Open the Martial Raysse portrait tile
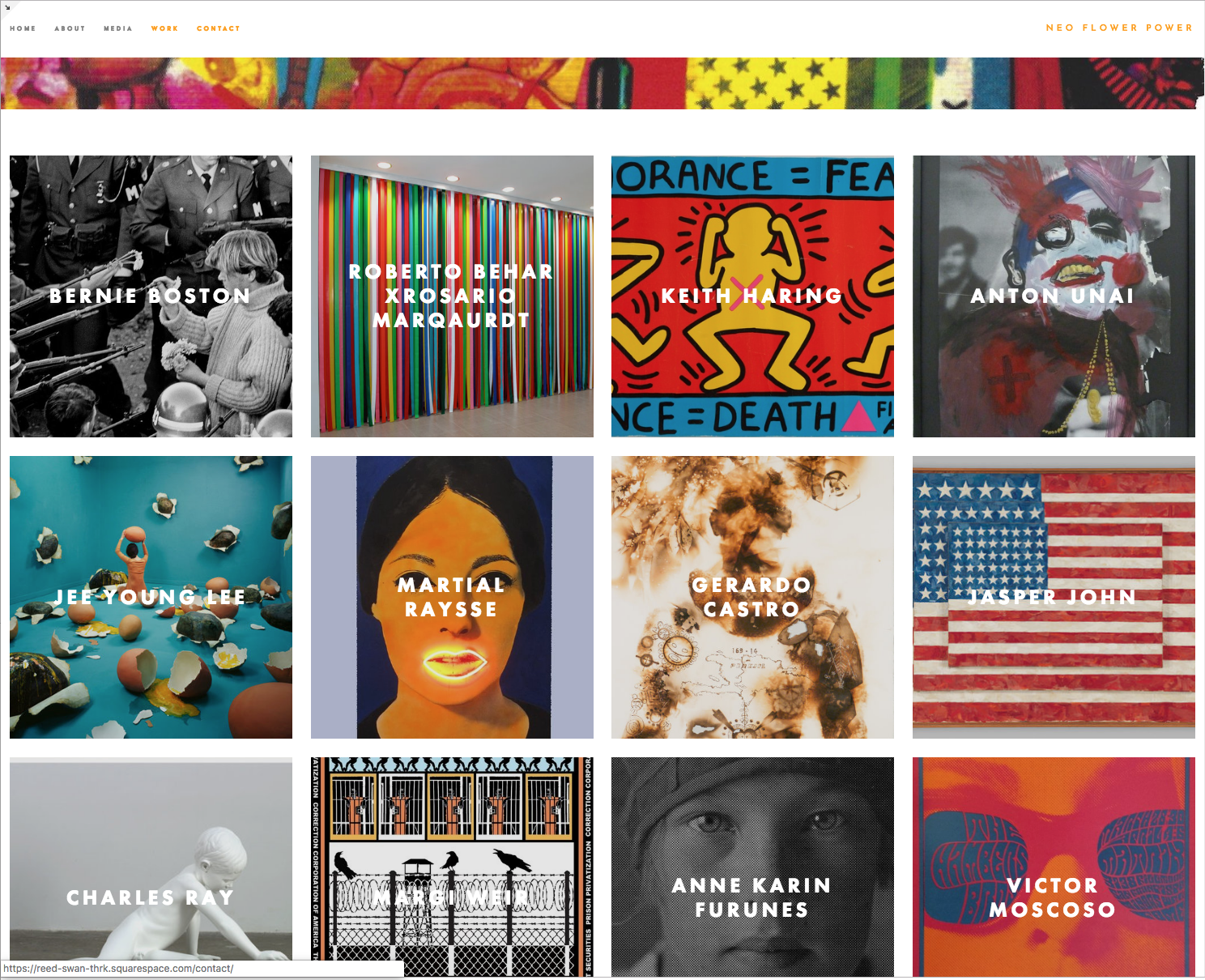Image resolution: width=1205 pixels, height=980 pixels. tap(452, 597)
